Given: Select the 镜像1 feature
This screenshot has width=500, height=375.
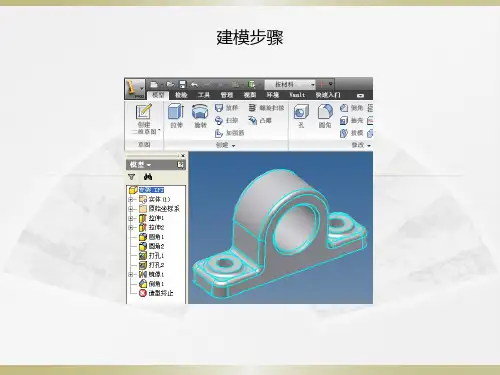Looking at the screenshot, I should (x=152, y=275).
